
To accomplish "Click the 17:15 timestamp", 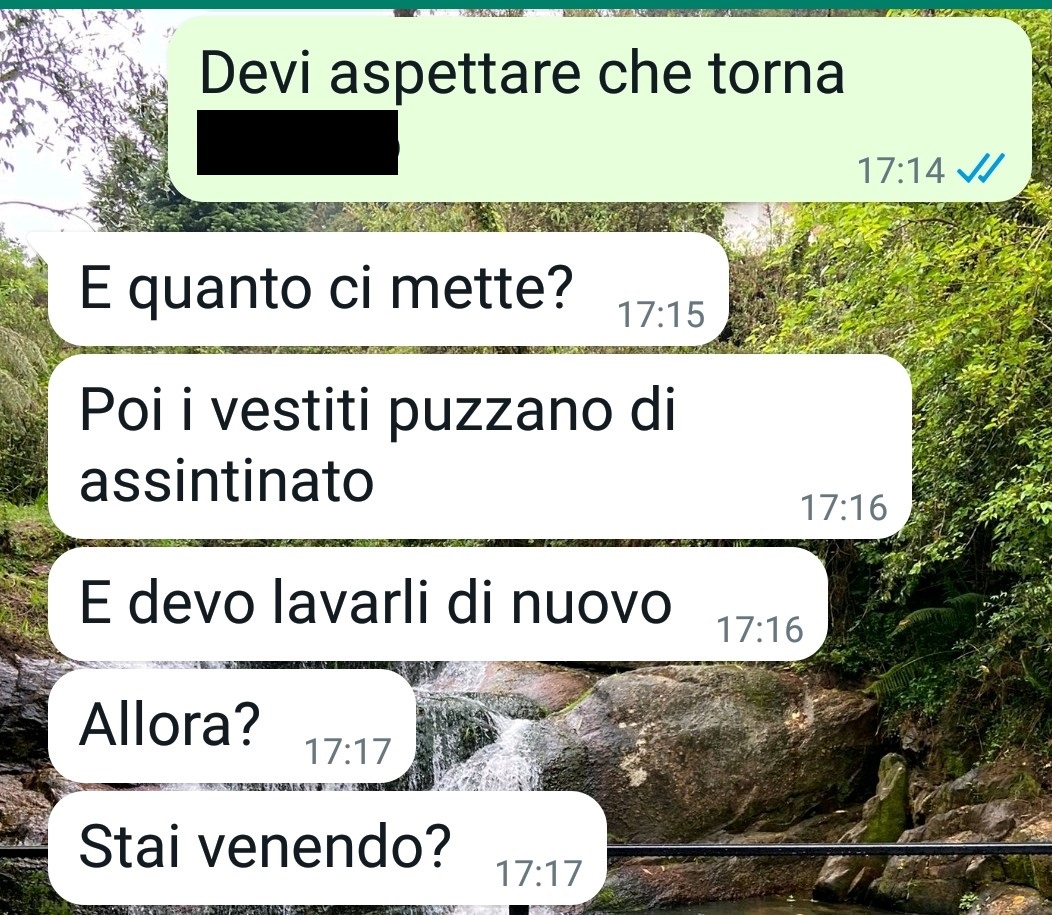I will click(661, 314).
